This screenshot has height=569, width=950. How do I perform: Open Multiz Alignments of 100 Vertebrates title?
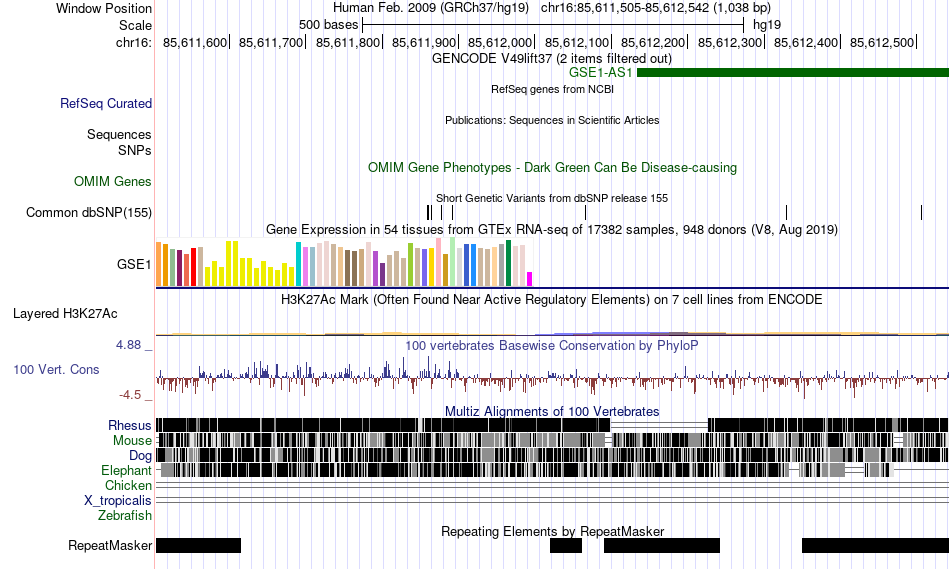click(552, 411)
